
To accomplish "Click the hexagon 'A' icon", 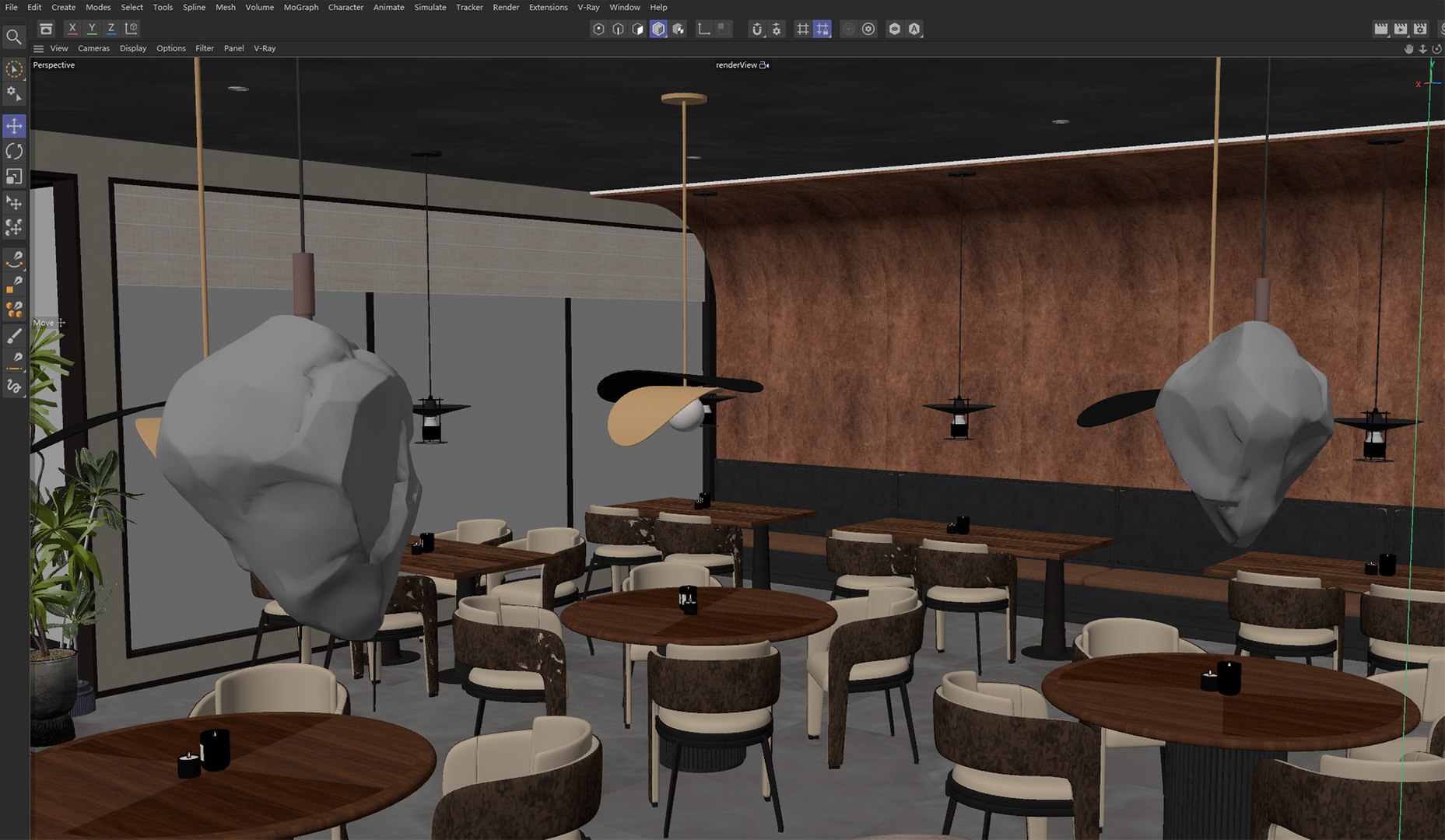I will 914,29.
